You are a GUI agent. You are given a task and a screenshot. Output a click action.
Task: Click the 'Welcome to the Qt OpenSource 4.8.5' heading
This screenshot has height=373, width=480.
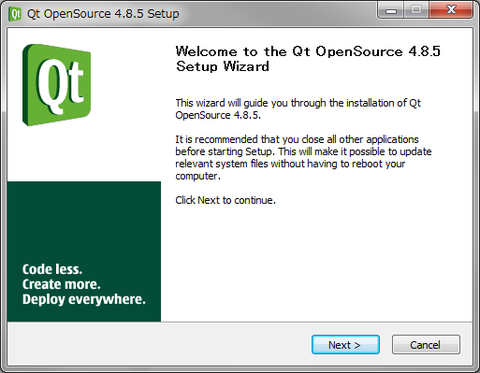point(308,59)
